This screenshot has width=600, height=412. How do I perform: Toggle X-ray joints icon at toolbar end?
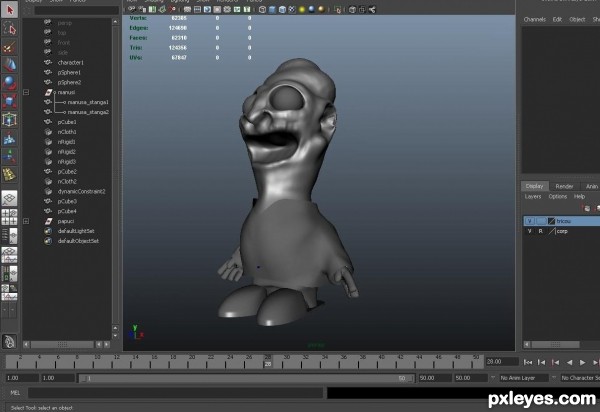tap(372, 9)
